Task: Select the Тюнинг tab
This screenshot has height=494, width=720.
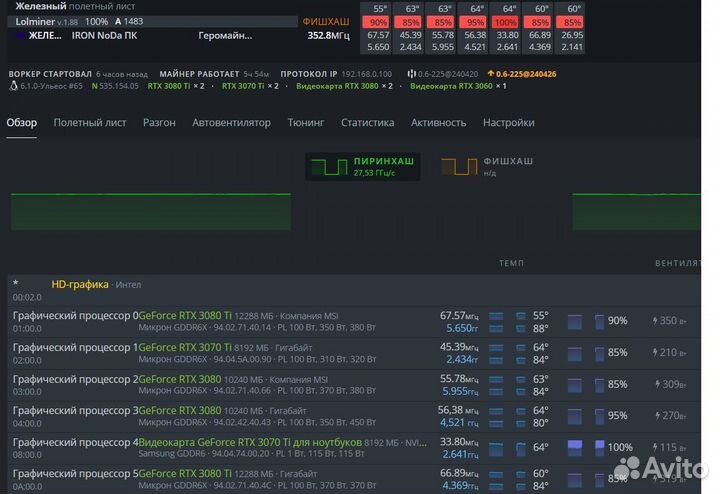Action: [306, 123]
